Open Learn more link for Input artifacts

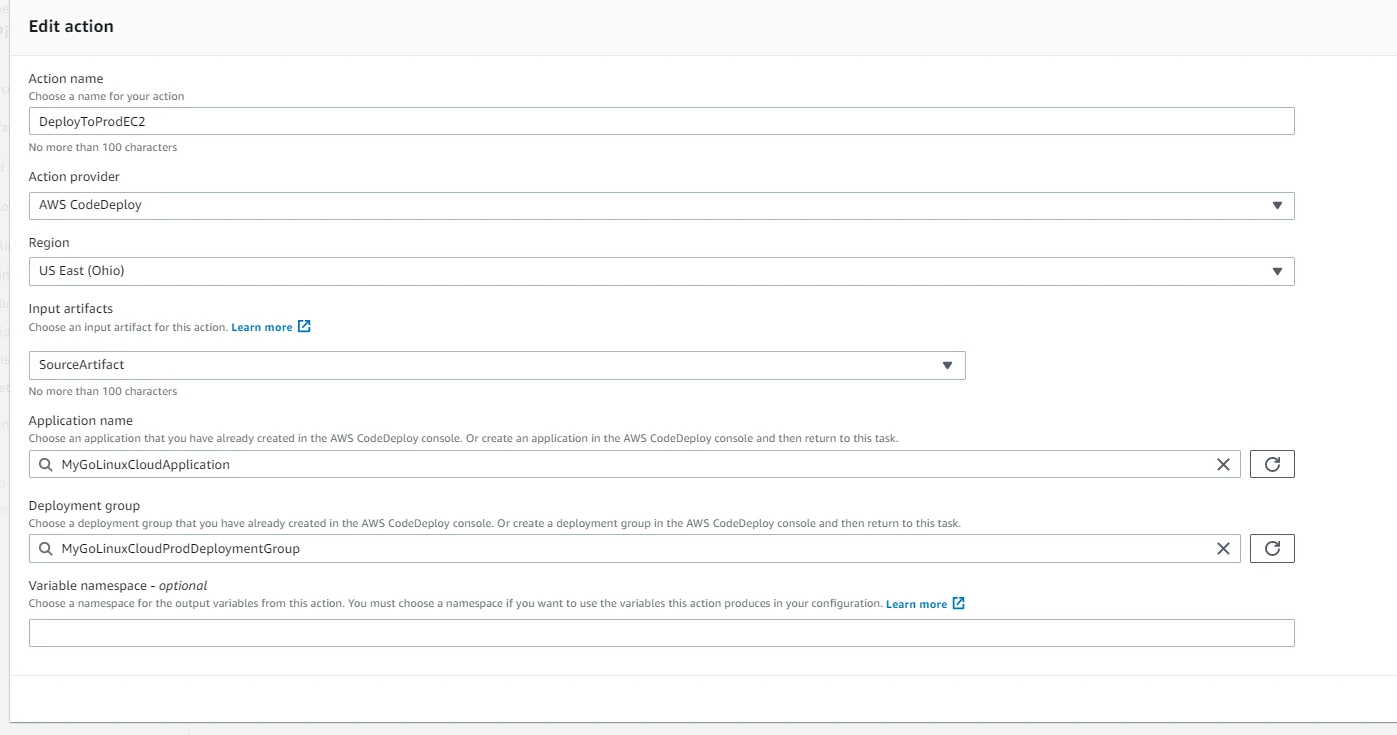click(262, 328)
